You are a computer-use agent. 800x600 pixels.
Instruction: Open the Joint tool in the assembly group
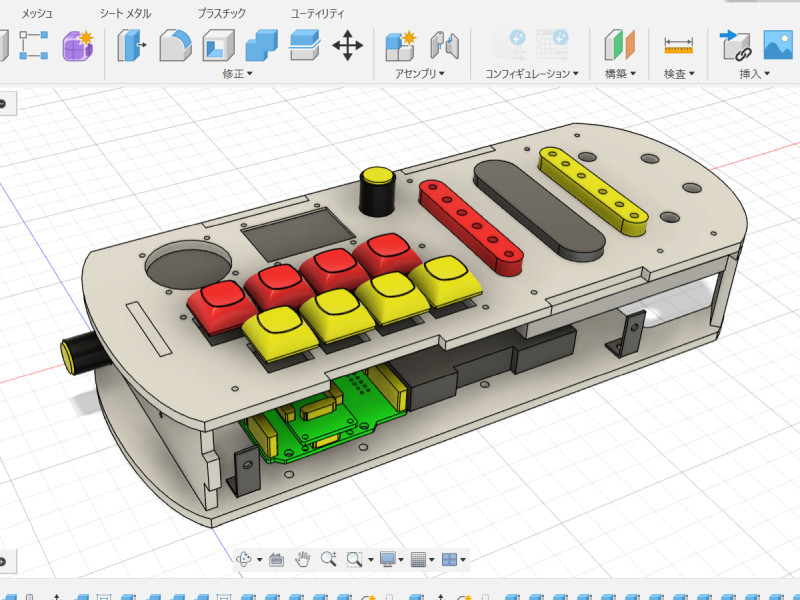[x=444, y=45]
